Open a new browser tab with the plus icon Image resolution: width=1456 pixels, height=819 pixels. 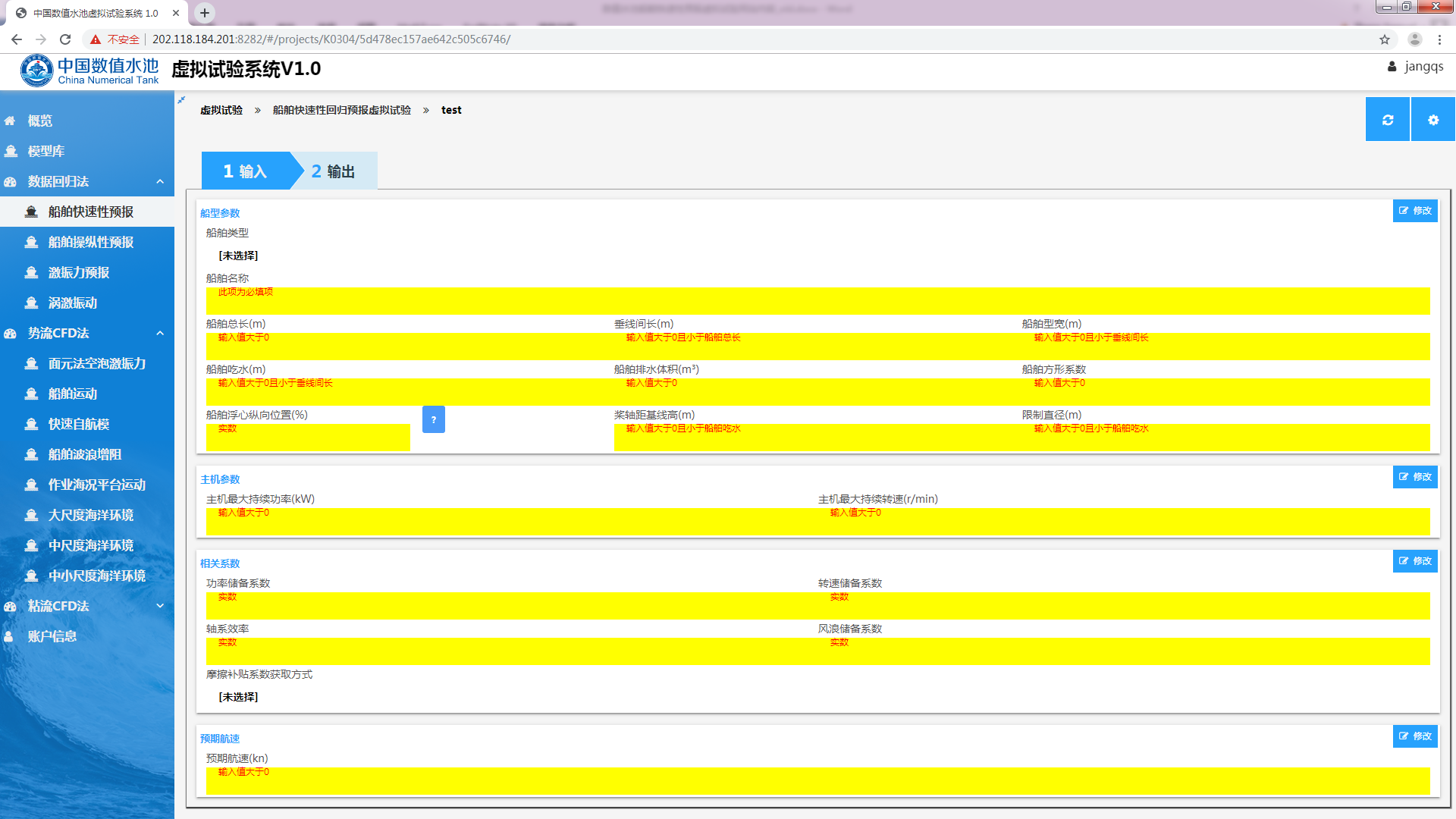[204, 13]
